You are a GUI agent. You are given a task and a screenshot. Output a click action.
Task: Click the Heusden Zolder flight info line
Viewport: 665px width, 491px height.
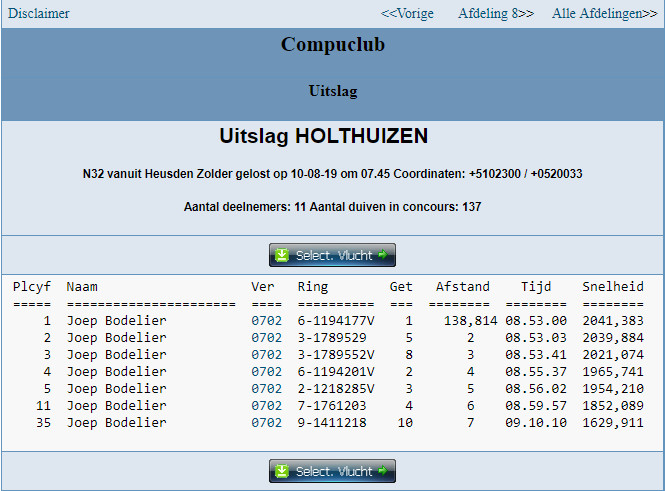(332, 174)
